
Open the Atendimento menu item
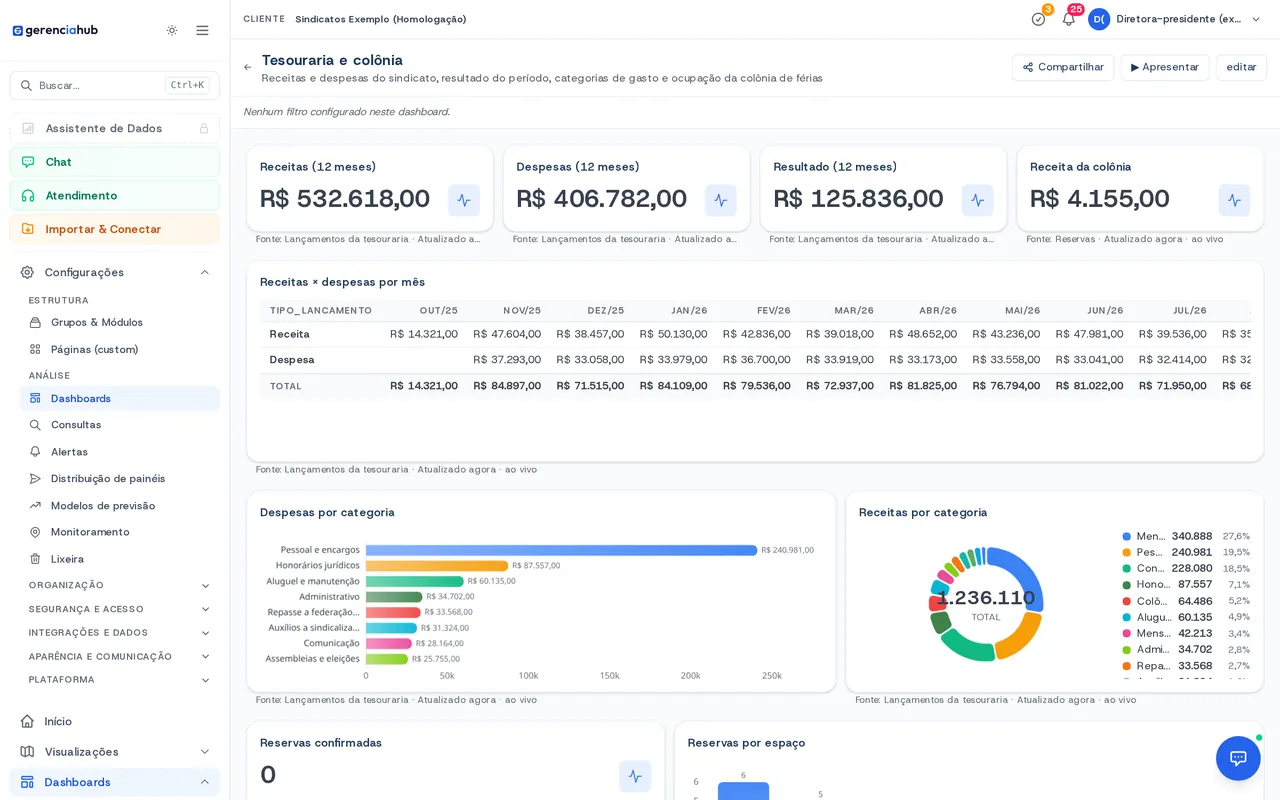tap(115, 195)
